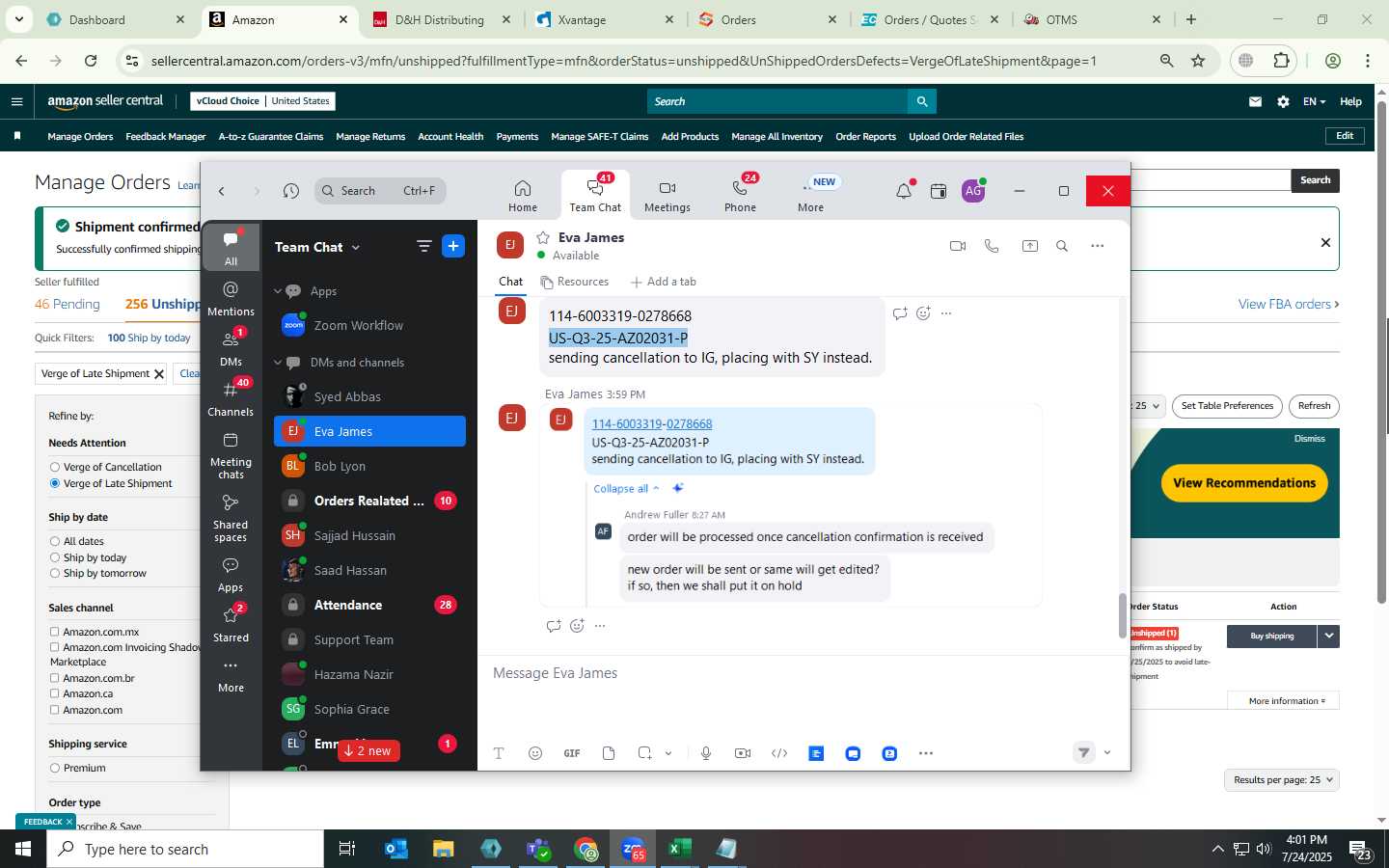This screenshot has height=868, width=1389.
Task: Select Premium shipping service radio
Action: 55,768
